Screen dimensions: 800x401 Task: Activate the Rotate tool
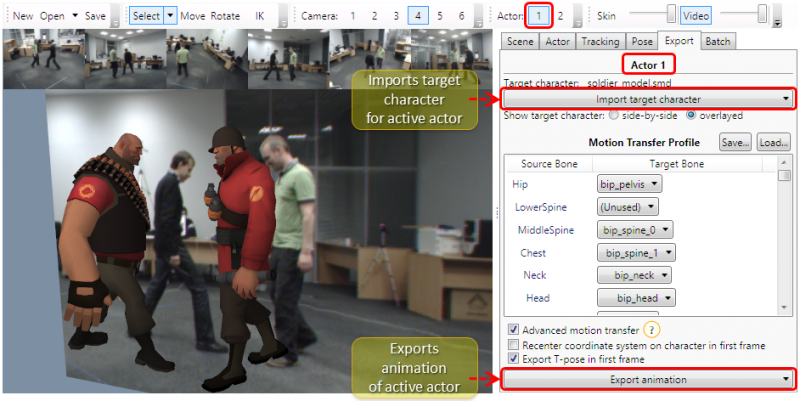pos(225,16)
